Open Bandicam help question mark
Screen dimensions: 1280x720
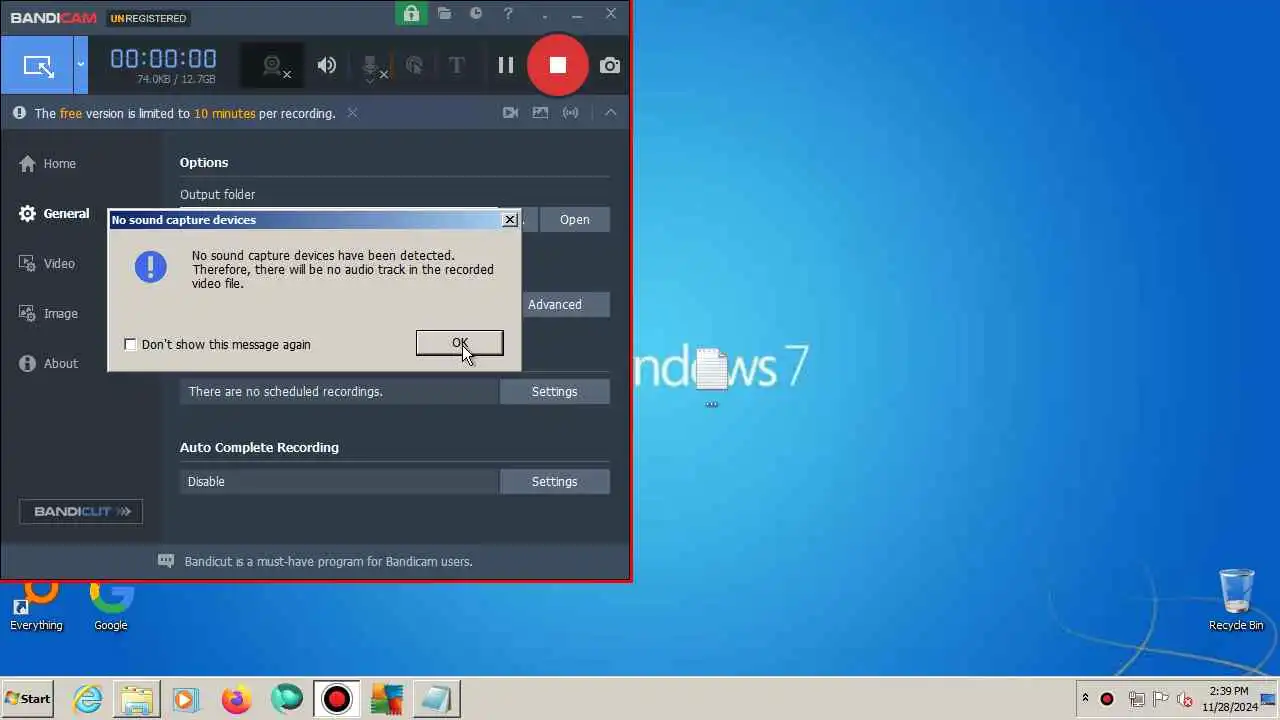pos(509,14)
